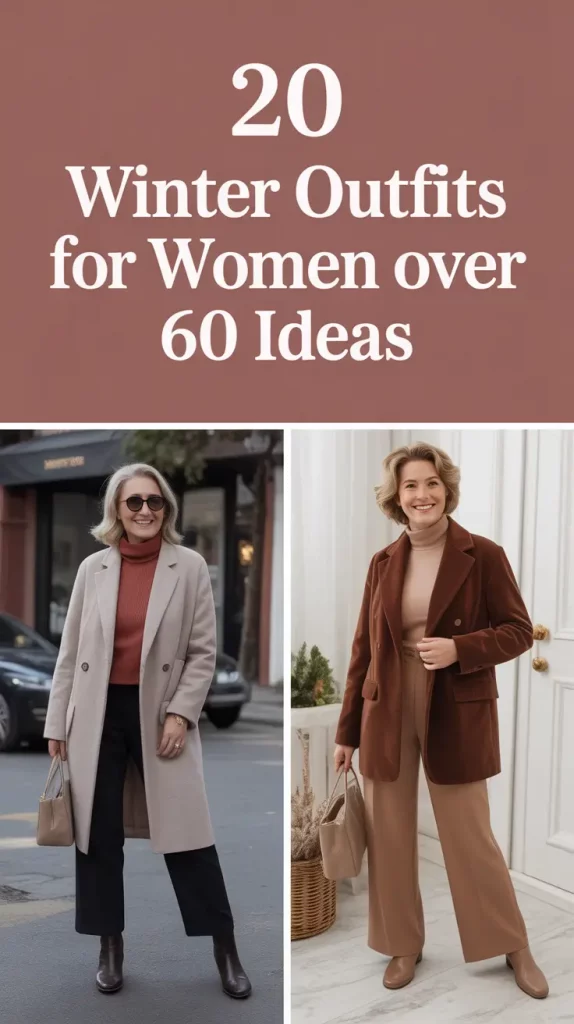Image resolution: width=574 pixels, height=1024 pixels.
Task: Open the right photo of woman in brown blazer
Action: point(432,726)
